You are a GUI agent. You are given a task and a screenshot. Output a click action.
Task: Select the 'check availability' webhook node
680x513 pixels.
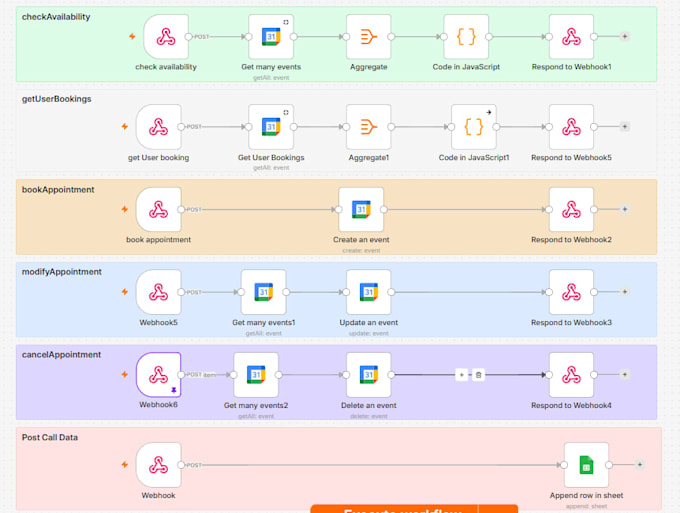pyautogui.click(x=166, y=36)
